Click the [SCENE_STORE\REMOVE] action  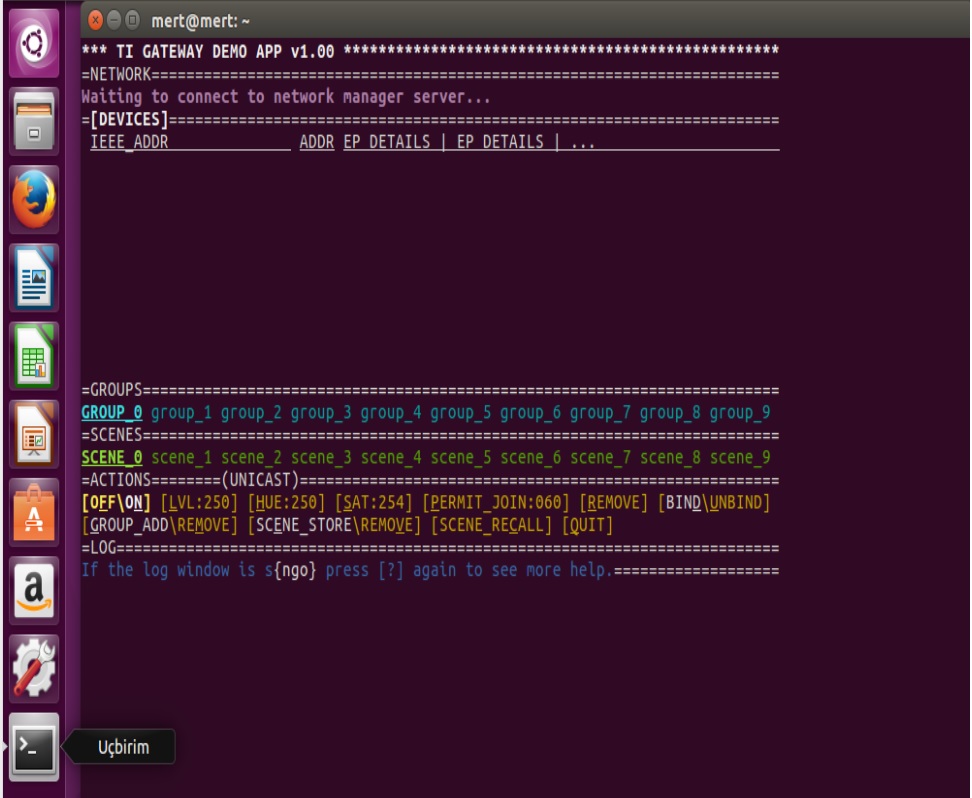[x=334, y=525]
